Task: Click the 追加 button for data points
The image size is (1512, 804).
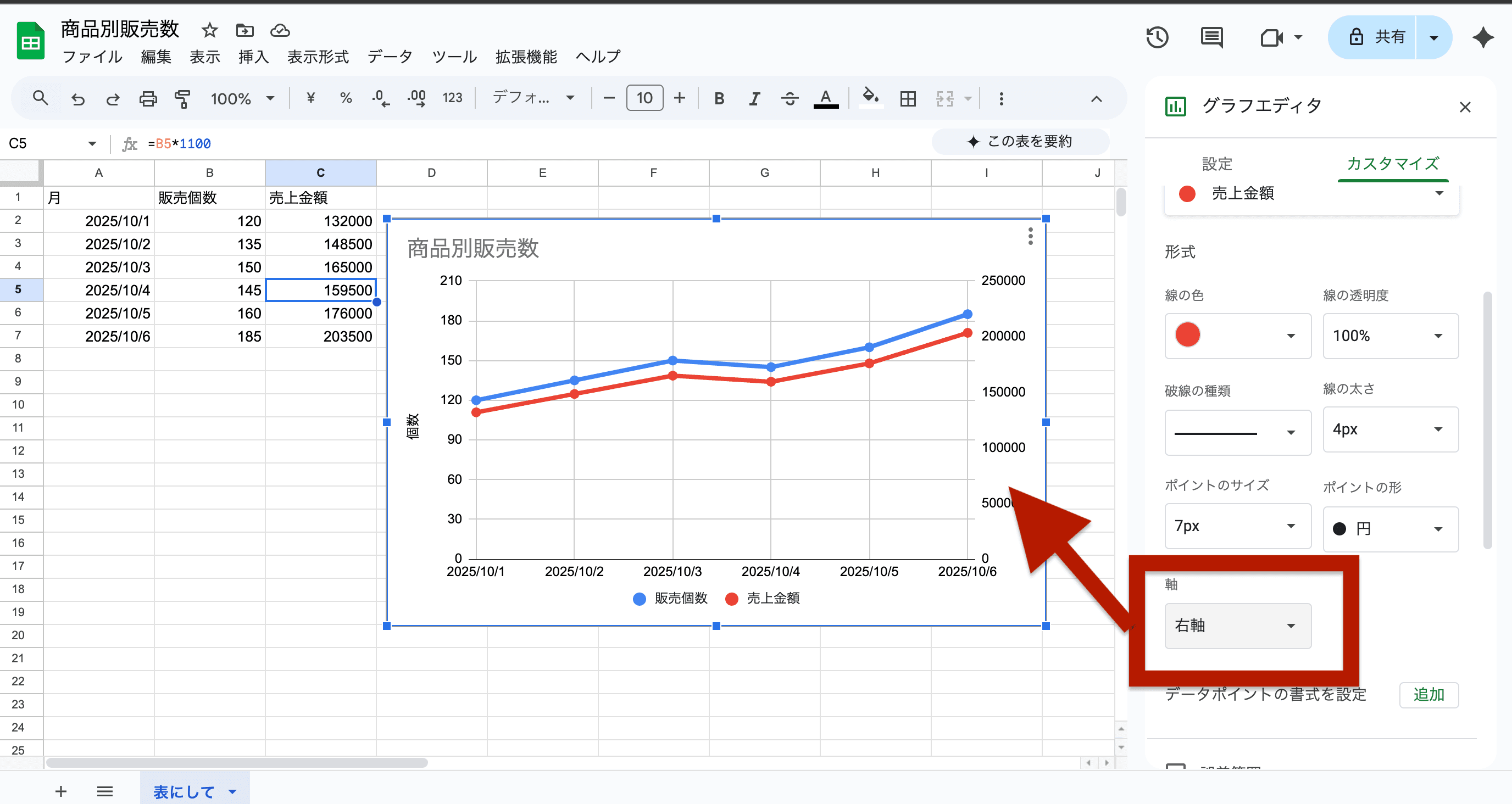Action: 1428,694
